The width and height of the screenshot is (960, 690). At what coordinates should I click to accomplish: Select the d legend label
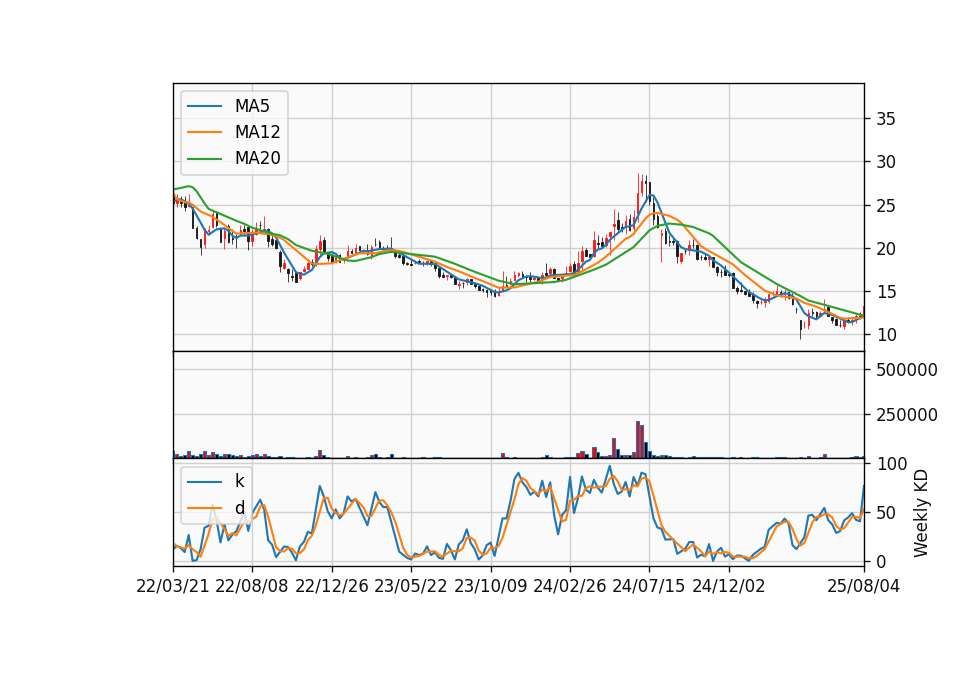pyautogui.click(x=239, y=508)
